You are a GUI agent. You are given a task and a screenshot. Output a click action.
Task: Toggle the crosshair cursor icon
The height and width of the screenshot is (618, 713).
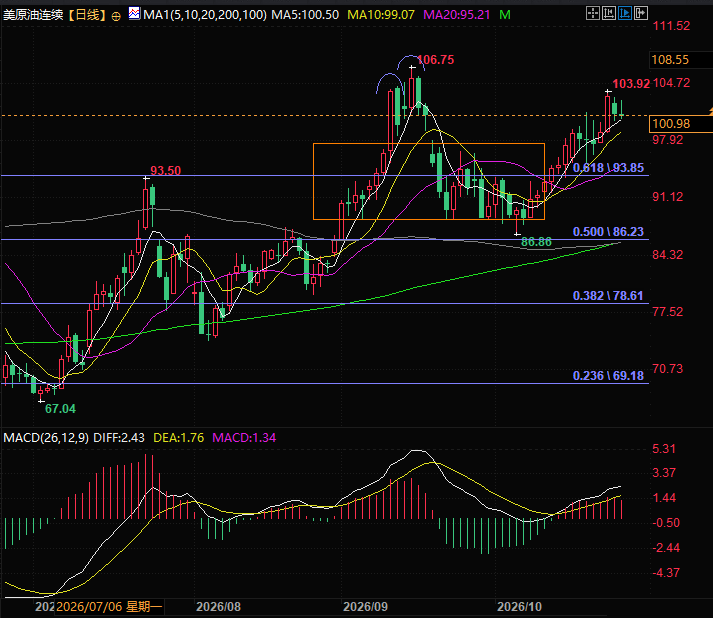click(x=592, y=13)
